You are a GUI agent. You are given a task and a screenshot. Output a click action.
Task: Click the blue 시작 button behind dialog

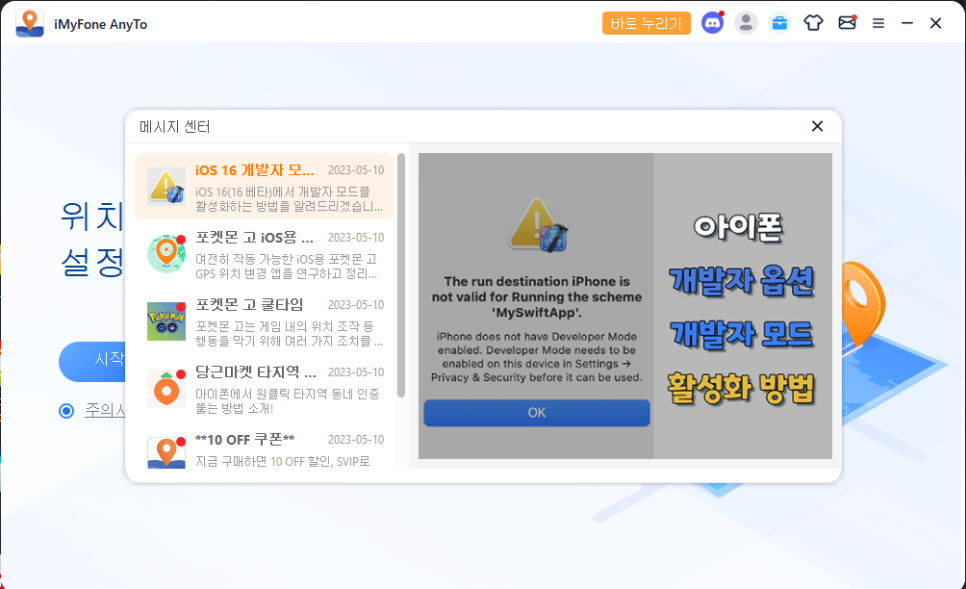click(92, 361)
